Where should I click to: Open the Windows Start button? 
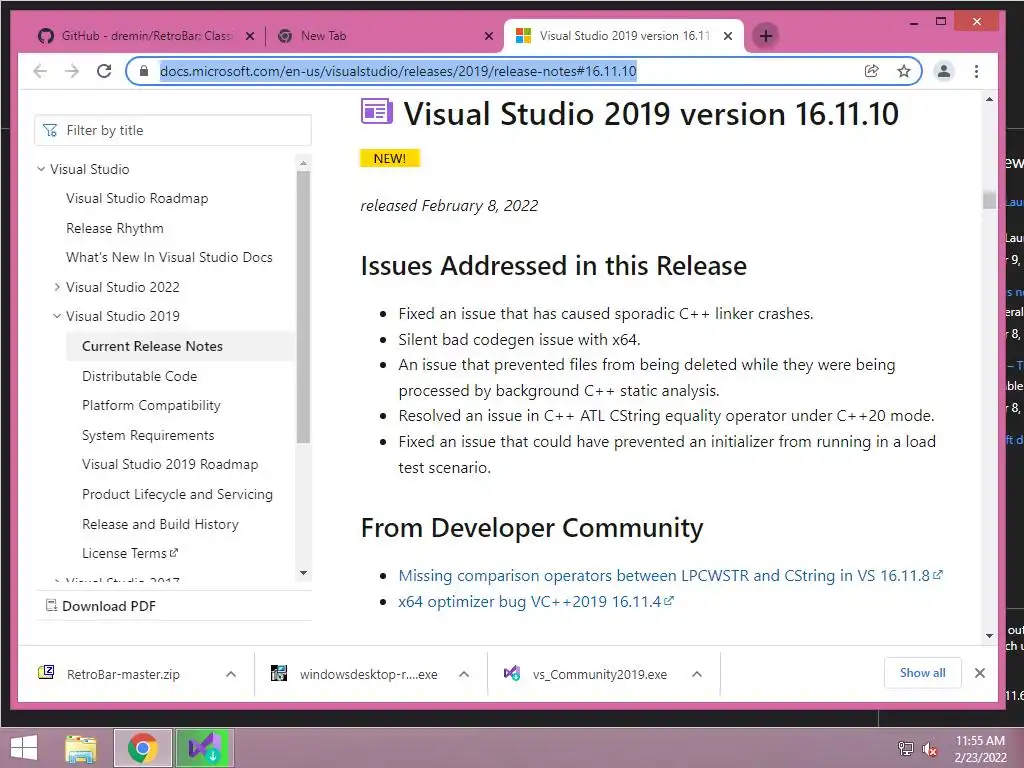coord(24,748)
